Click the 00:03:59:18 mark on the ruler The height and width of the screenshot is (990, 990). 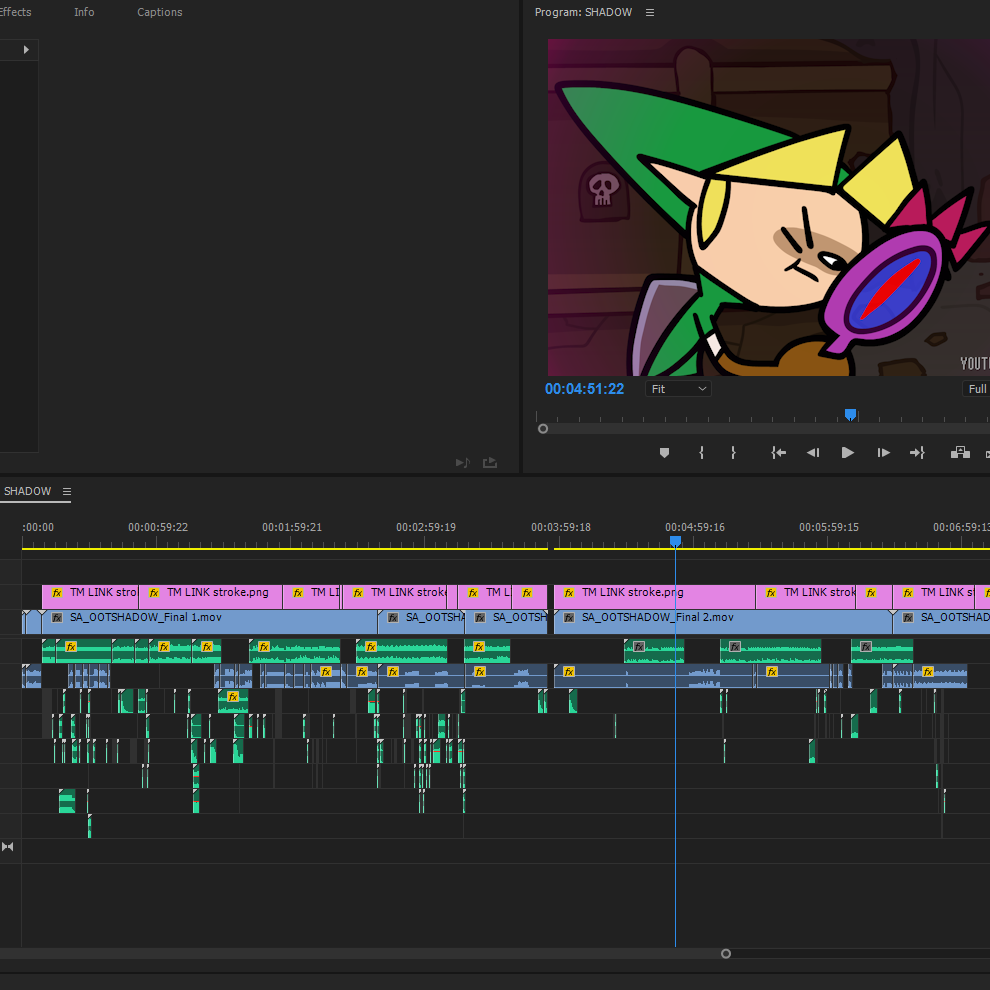click(x=561, y=527)
